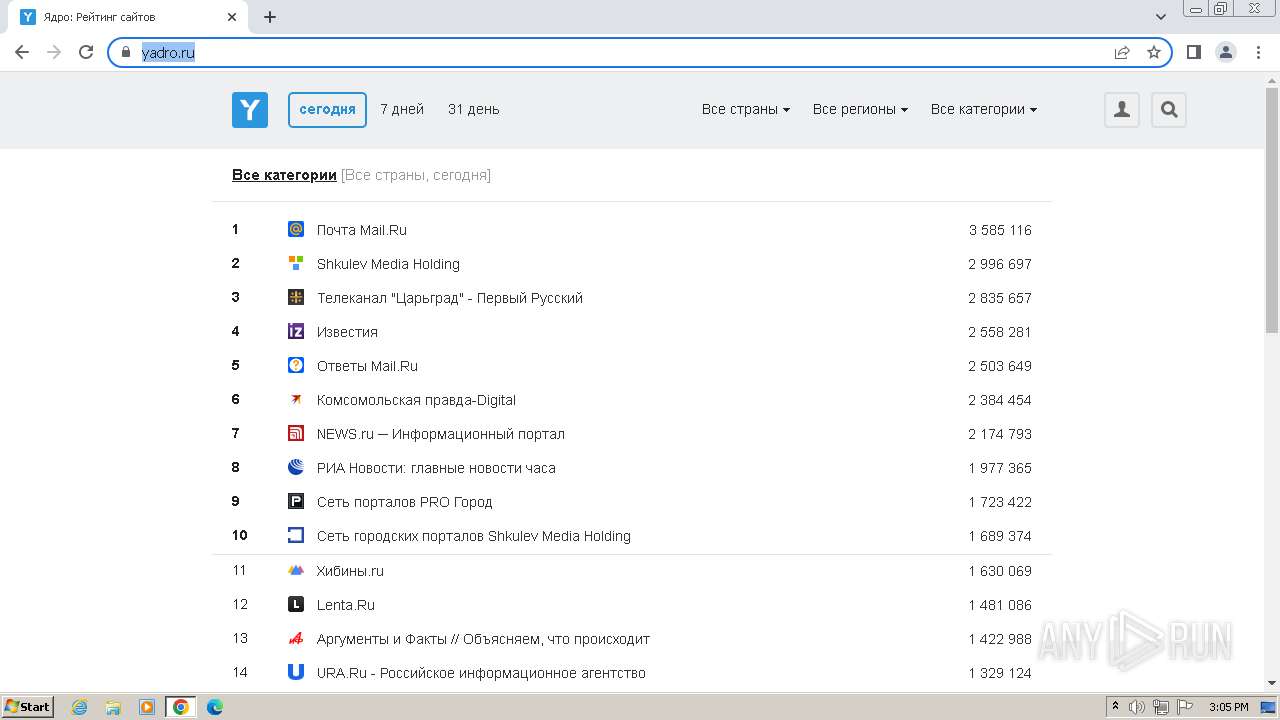Screen dimensions: 1280x720
Task: Click the share page icon in address bar
Action: (x=1122, y=52)
